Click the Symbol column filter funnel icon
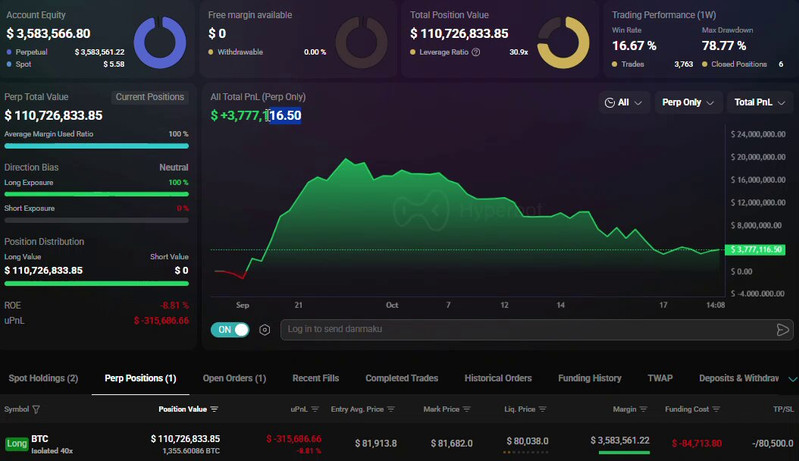 36,409
